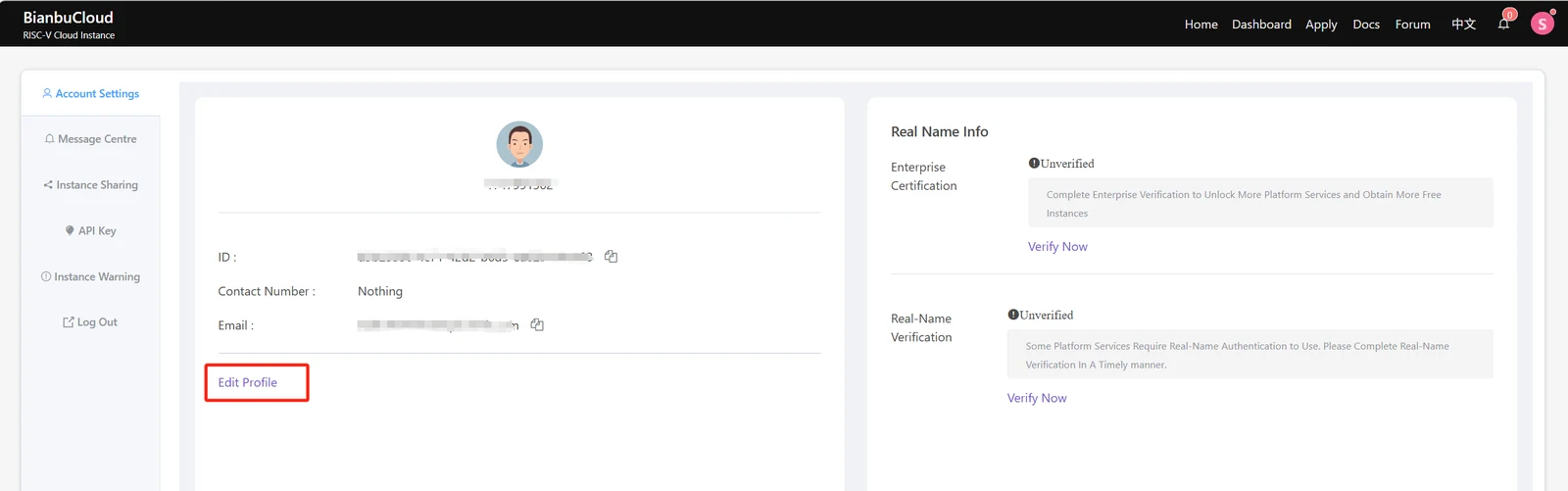1568x491 pixels.
Task: Open the pink user avatar menu
Action: point(1543,24)
